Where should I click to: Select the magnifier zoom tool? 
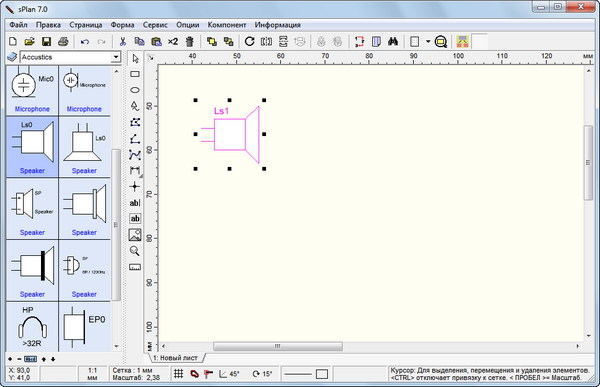(135, 251)
